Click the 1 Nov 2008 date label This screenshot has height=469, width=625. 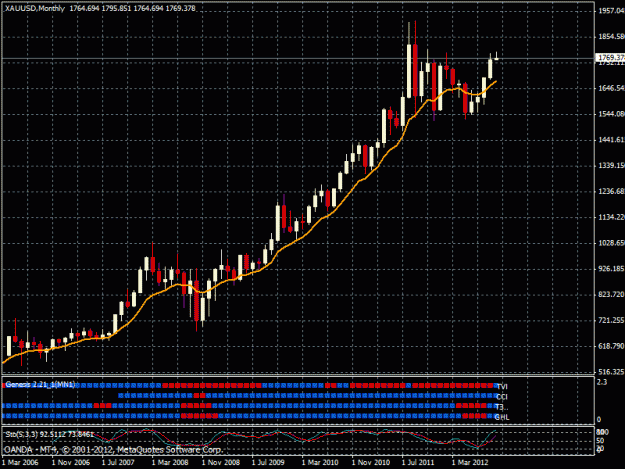click(221, 462)
